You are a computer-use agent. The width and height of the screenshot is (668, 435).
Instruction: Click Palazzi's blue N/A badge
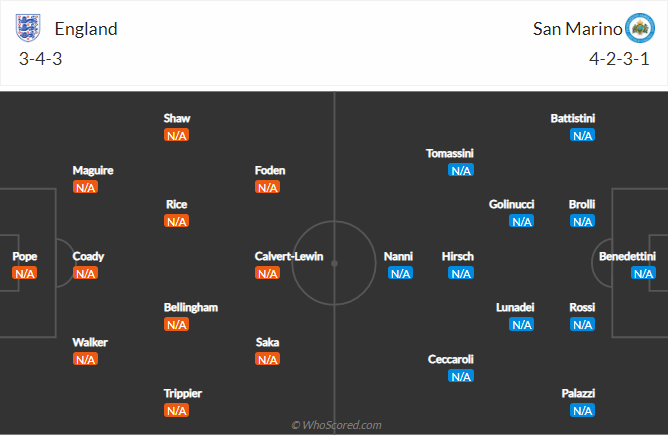(582, 410)
